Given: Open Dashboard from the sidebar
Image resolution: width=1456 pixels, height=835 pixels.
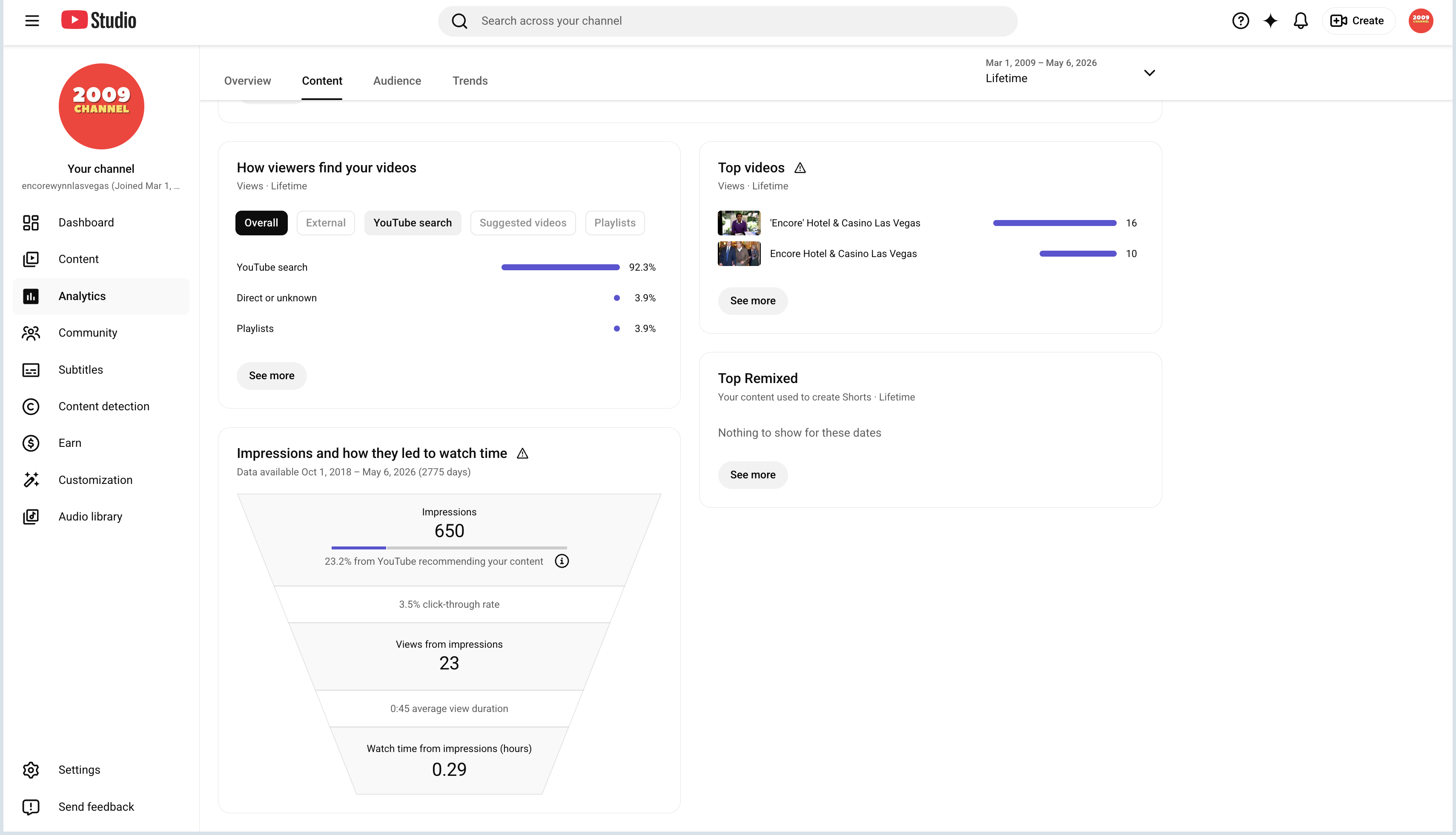Looking at the screenshot, I should pyautogui.click(x=101, y=223).
